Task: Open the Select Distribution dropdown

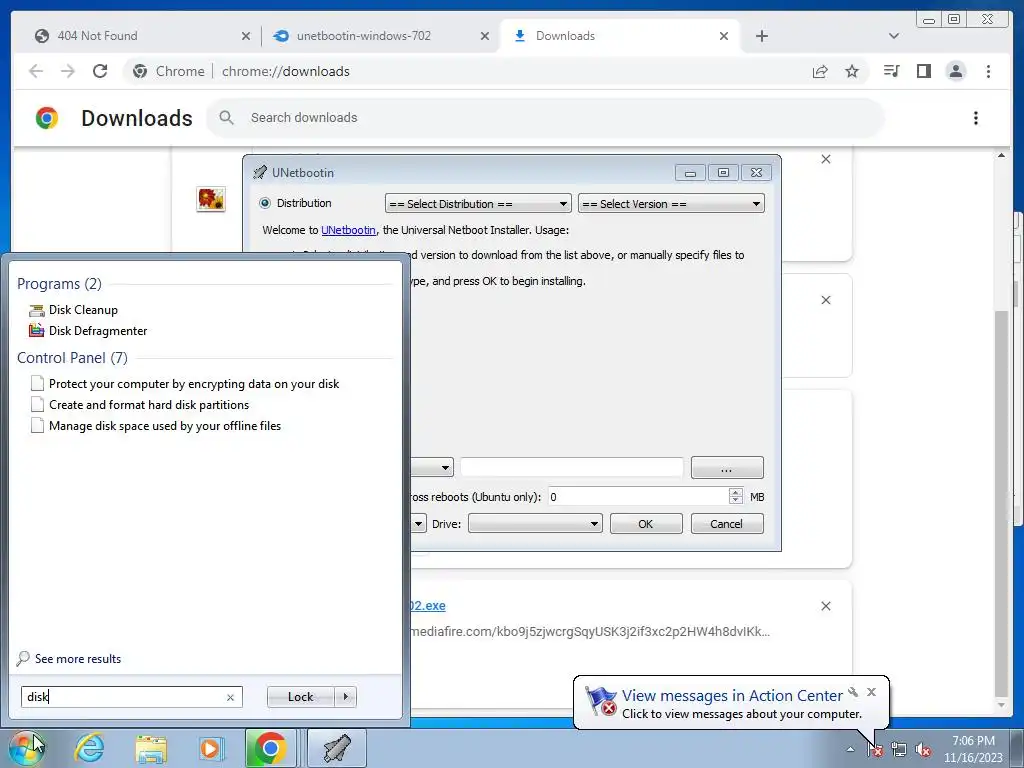Action: pyautogui.click(x=478, y=204)
